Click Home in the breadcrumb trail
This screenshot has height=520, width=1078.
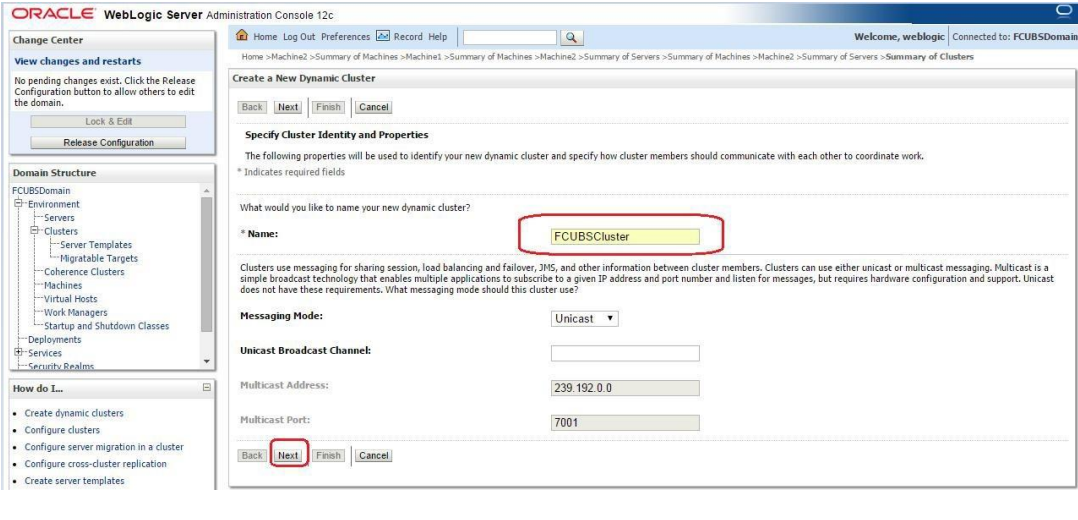[x=252, y=57]
